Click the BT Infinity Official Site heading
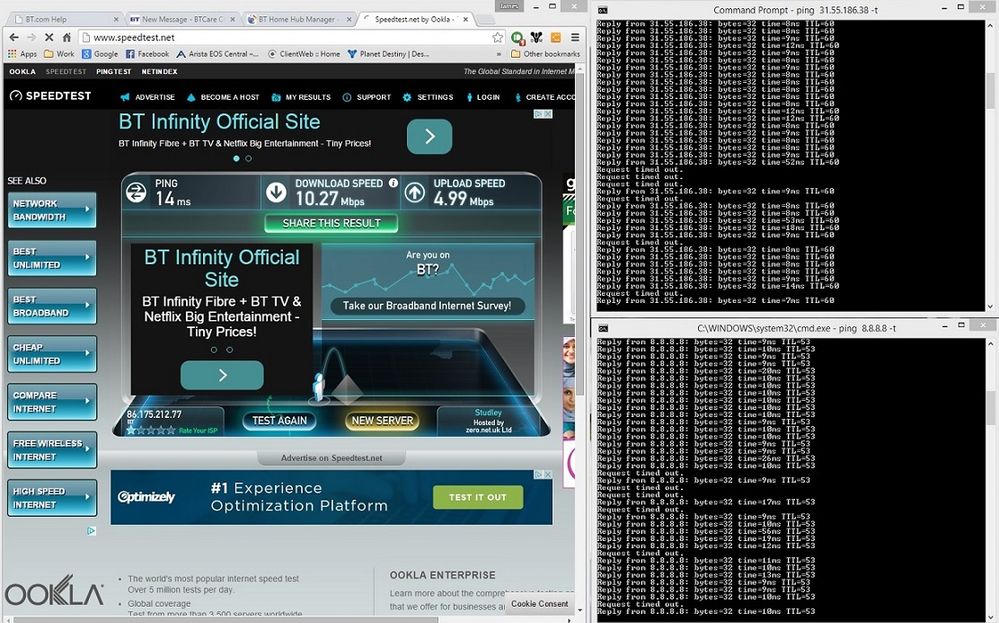This screenshot has width=999, height=623. (x=220, y=122)
